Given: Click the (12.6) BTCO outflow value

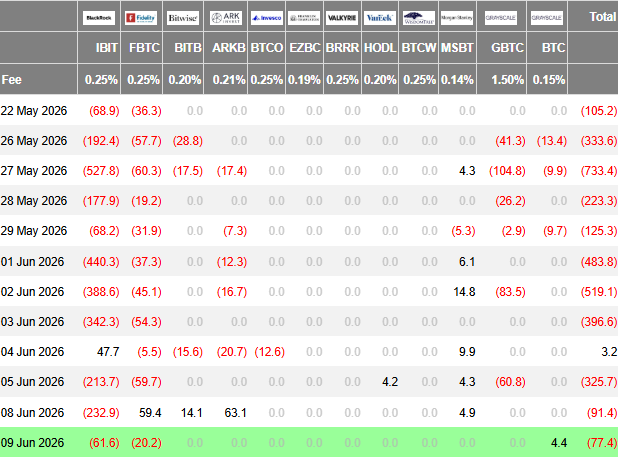Looking at the screenshot, I should click(270, 351).
